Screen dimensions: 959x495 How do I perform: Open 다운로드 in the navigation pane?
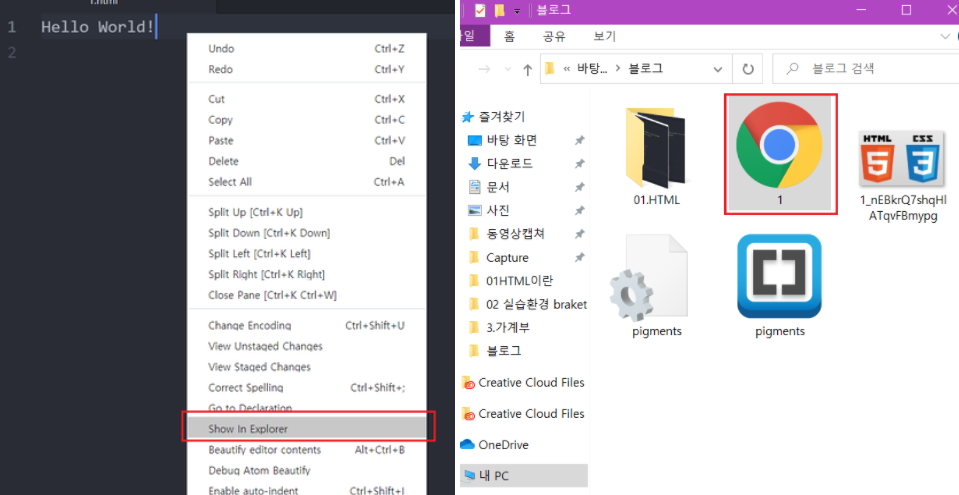(509, 163)
